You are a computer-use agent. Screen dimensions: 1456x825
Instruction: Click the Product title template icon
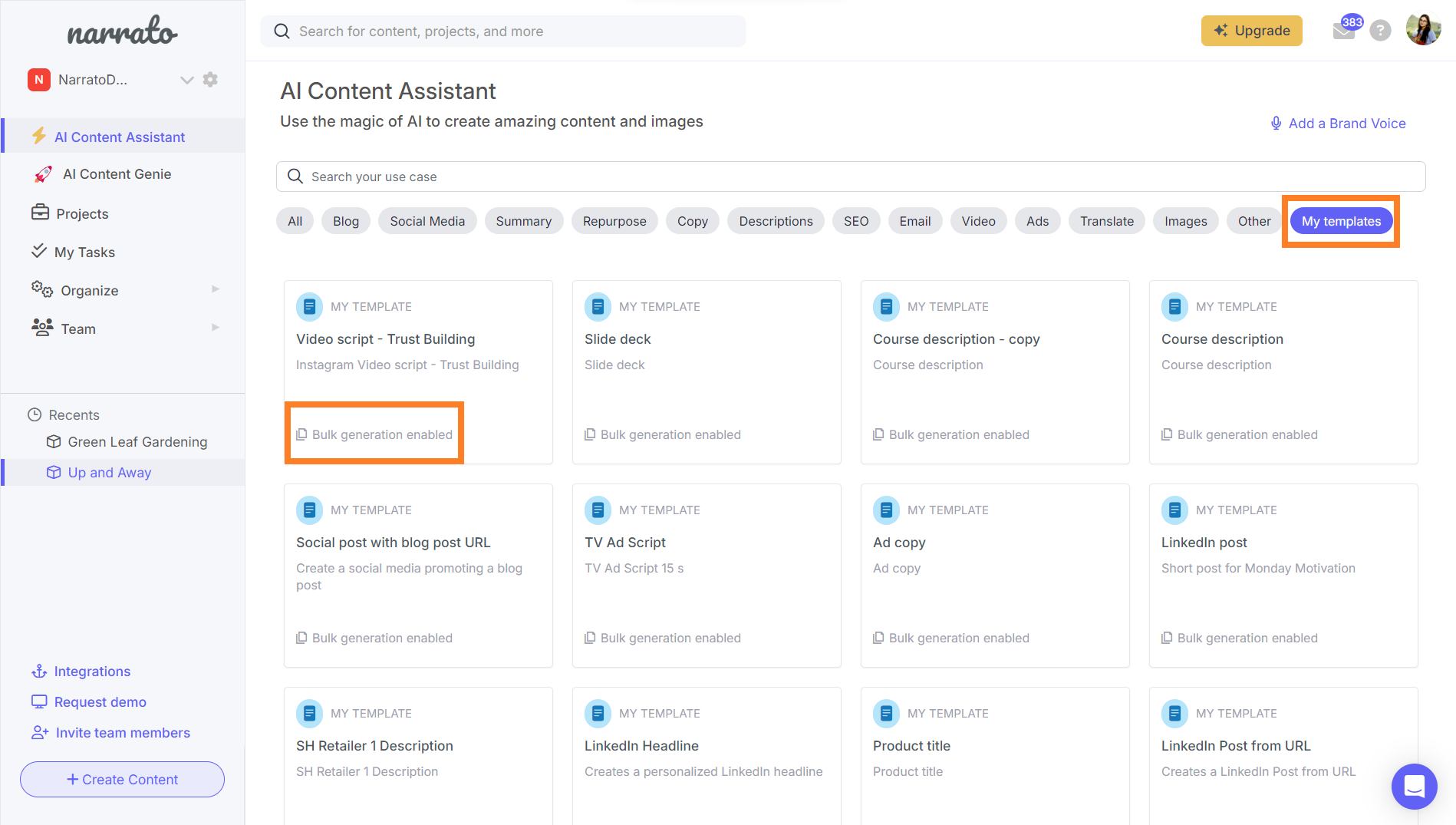pyautogui.click(x=886, y=713)
